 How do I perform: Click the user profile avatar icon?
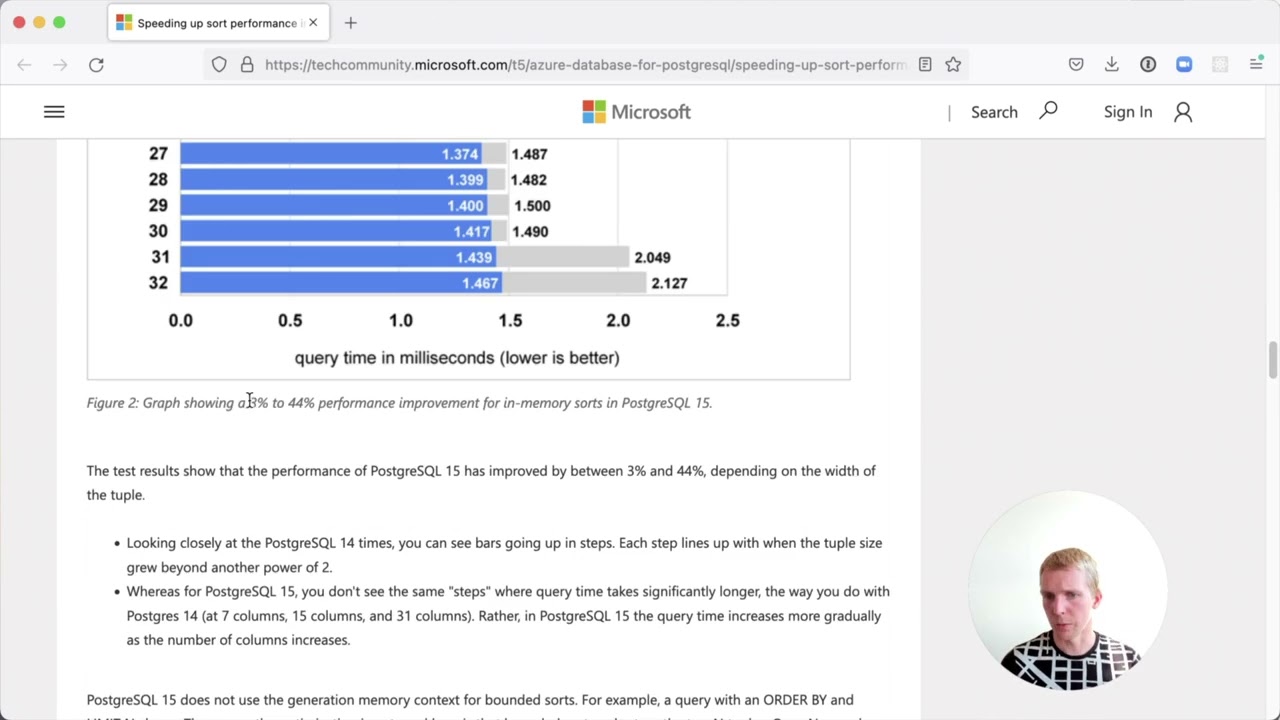click(x=1183, y=112)
